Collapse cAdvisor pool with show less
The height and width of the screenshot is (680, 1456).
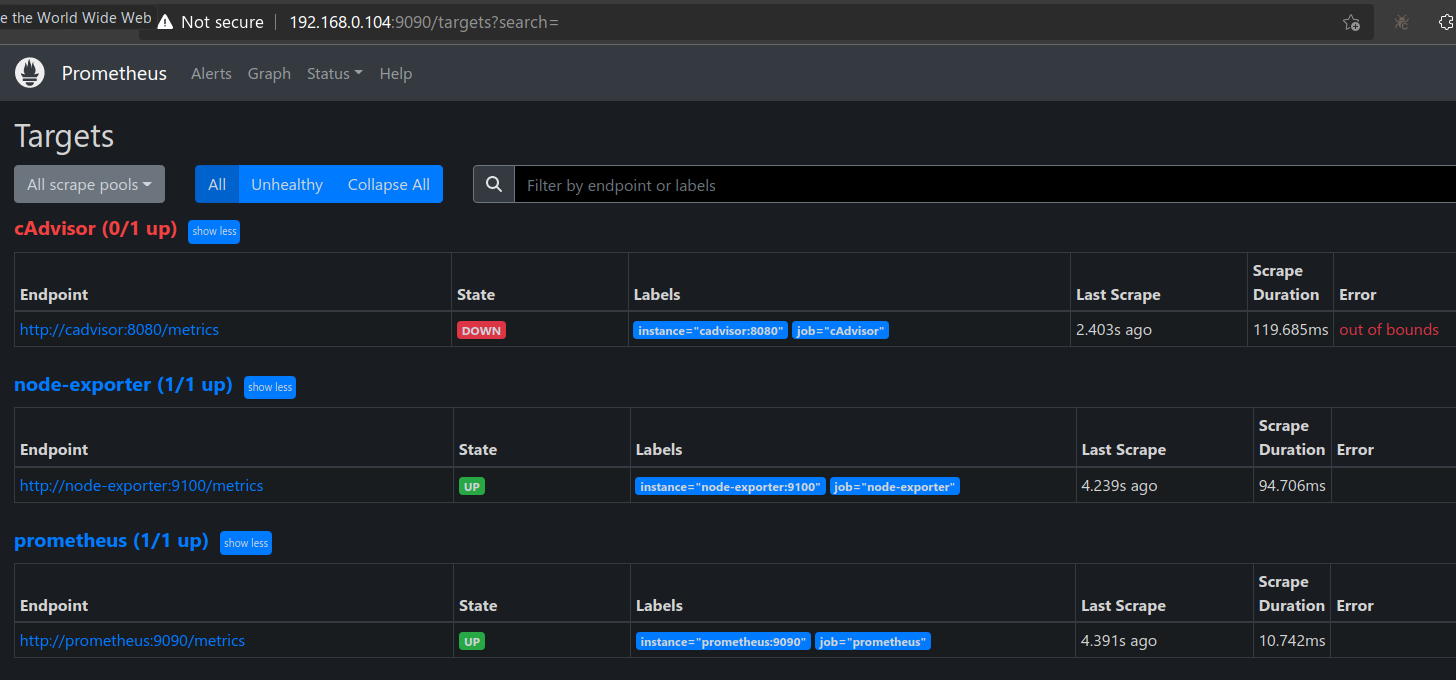point(214,231)
